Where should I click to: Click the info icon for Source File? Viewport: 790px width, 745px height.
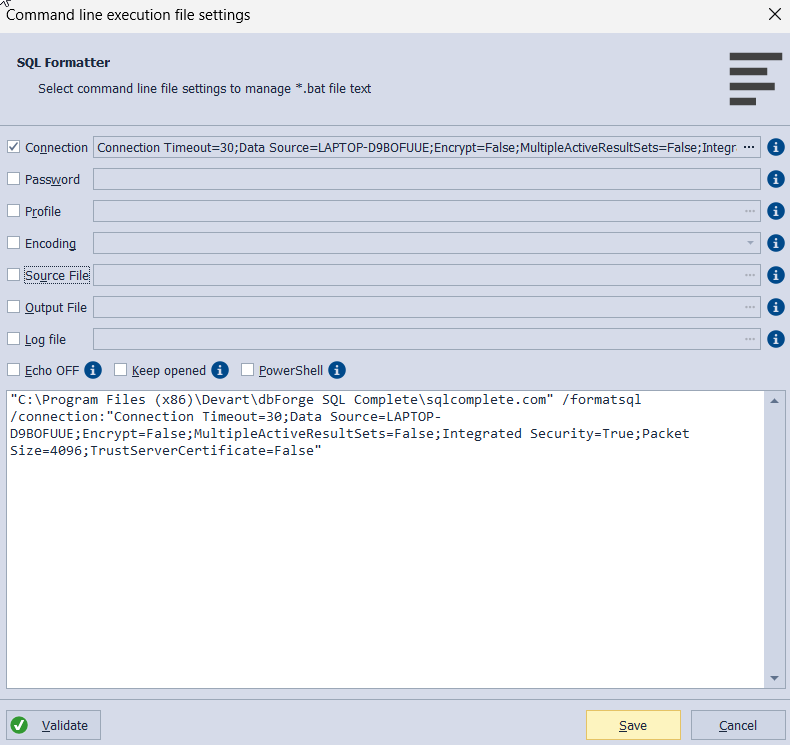pyautogui.click(x=776, y=275)
